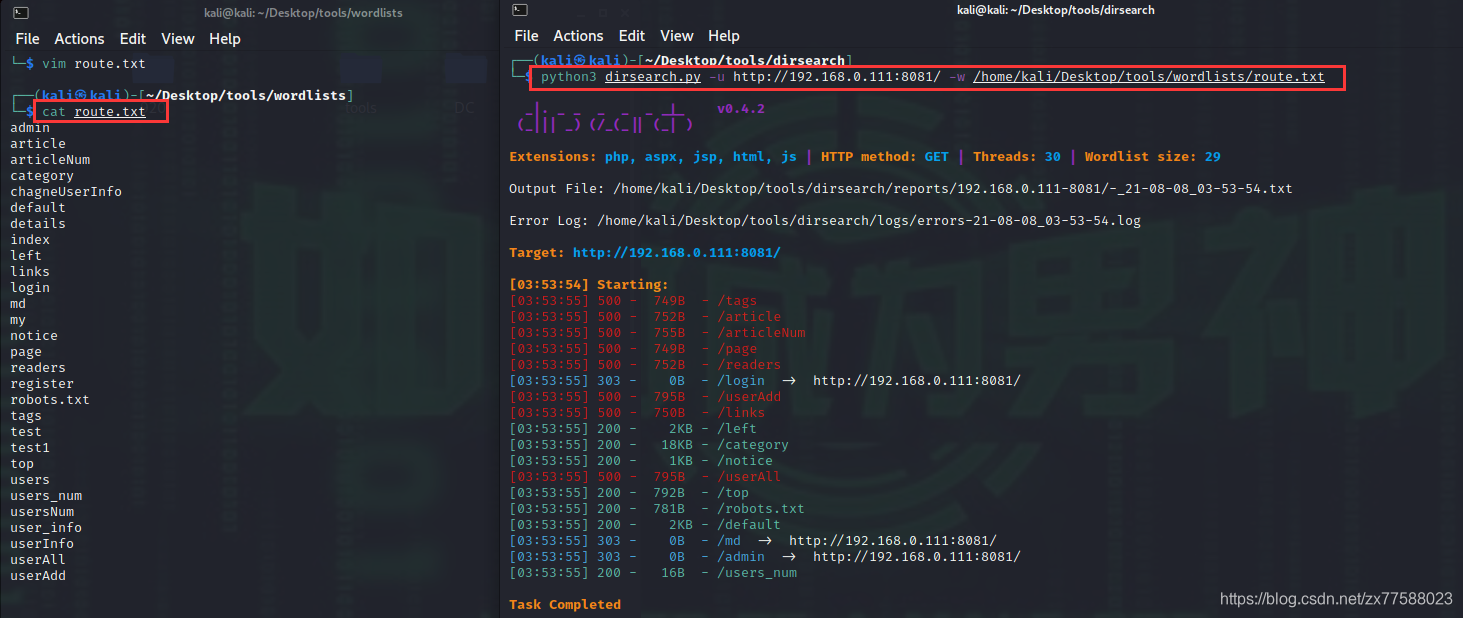Screen dimensions: 1463x618
Task: Open View menu in dirsearch terminal
Action: tap(677, 36)
